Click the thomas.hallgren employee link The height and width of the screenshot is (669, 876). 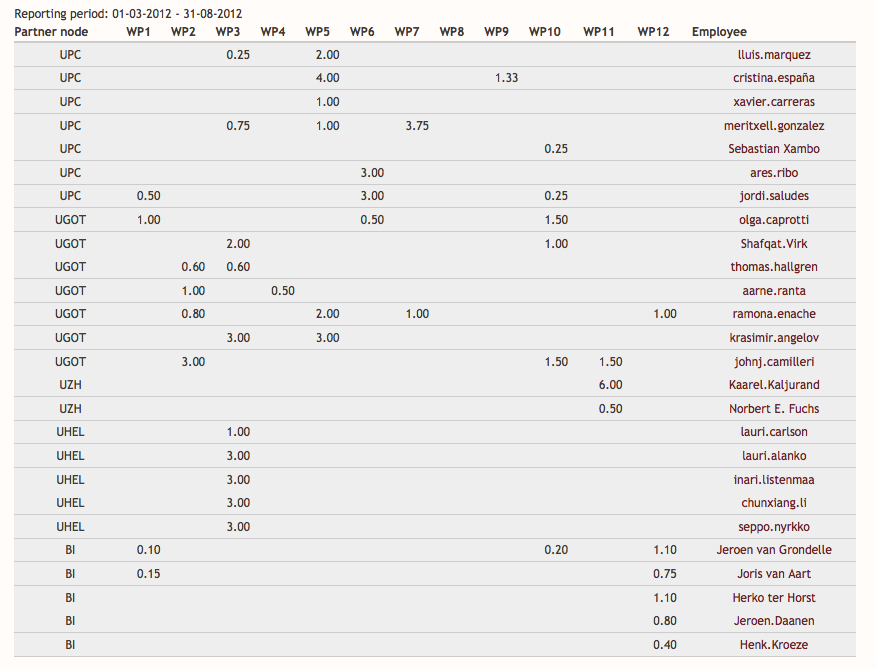774,267
